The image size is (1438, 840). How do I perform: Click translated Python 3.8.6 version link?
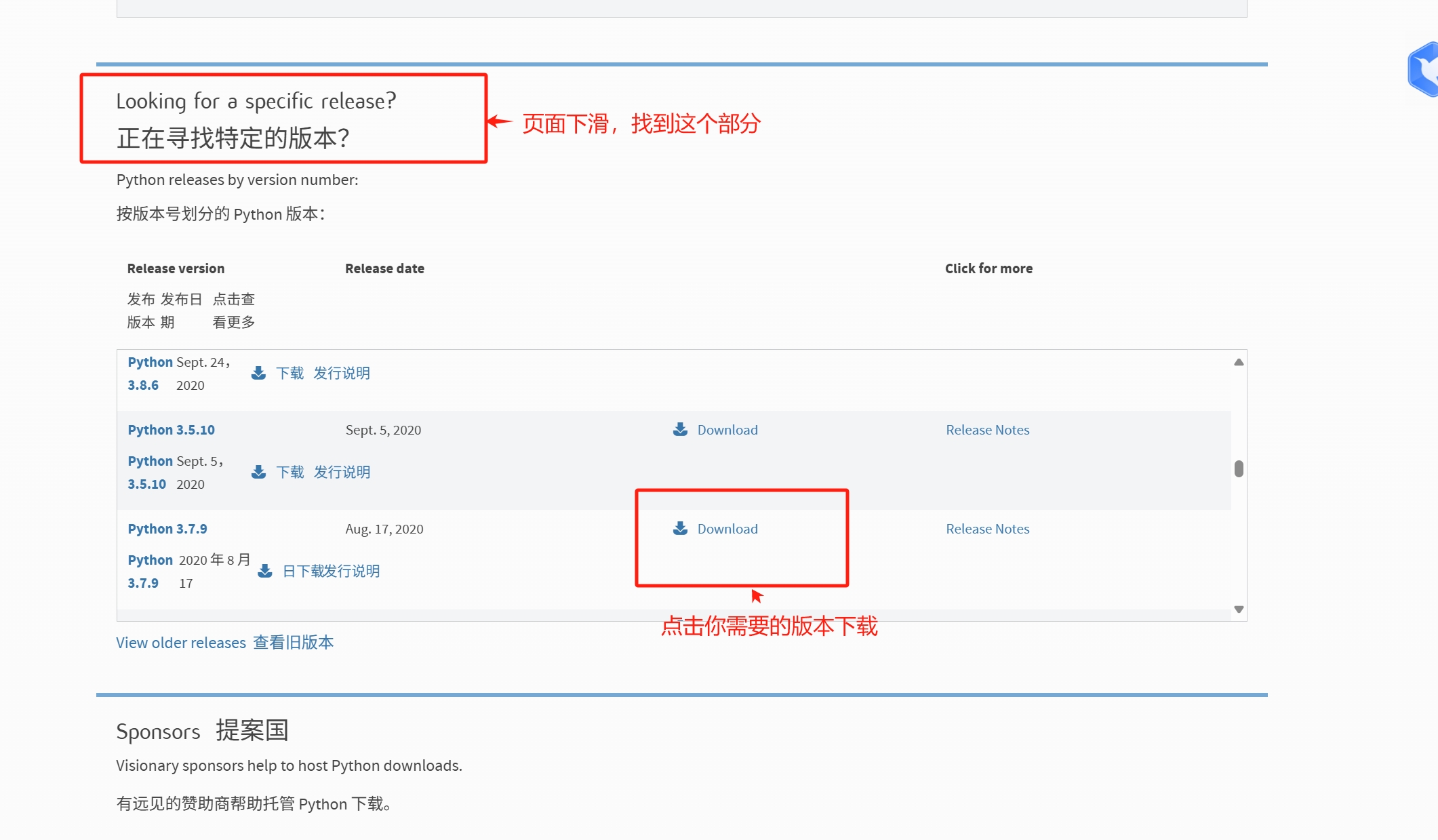(150, 374)
